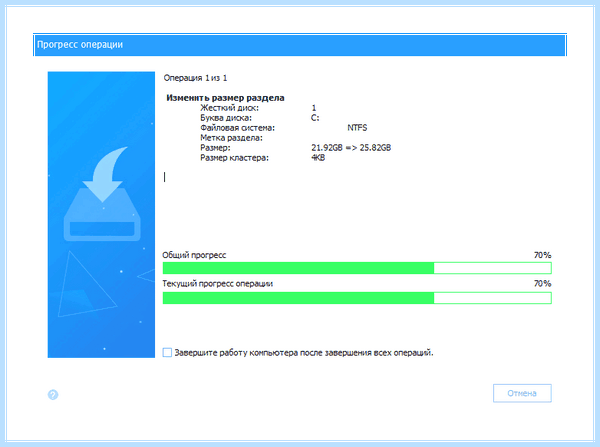Image resolution: width=600 pixels, height=447 pixels.
Task: Click the Текущий прогресс операции bar
Action: 357,298
